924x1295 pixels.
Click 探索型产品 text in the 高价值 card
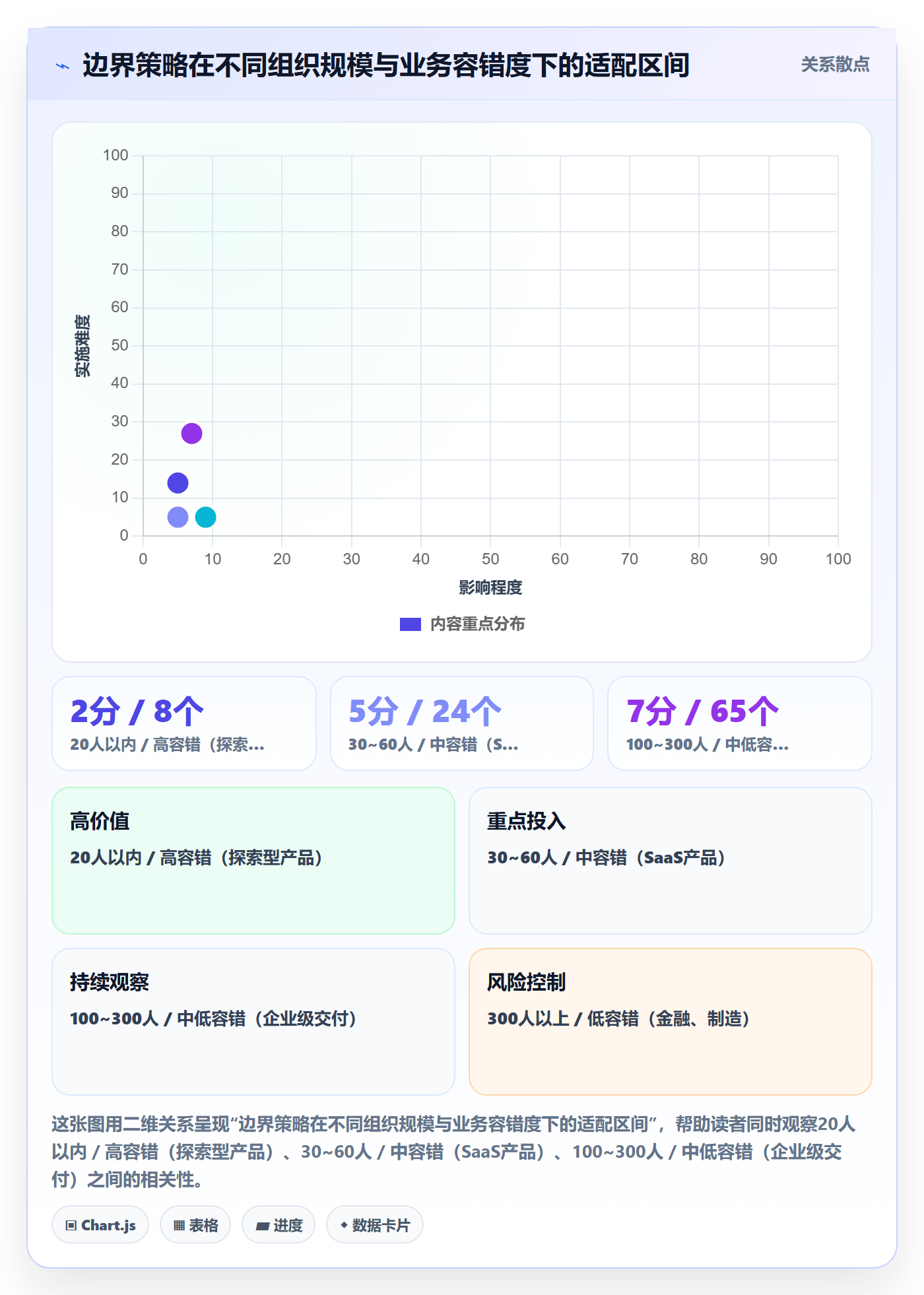[x=271, y=858]
